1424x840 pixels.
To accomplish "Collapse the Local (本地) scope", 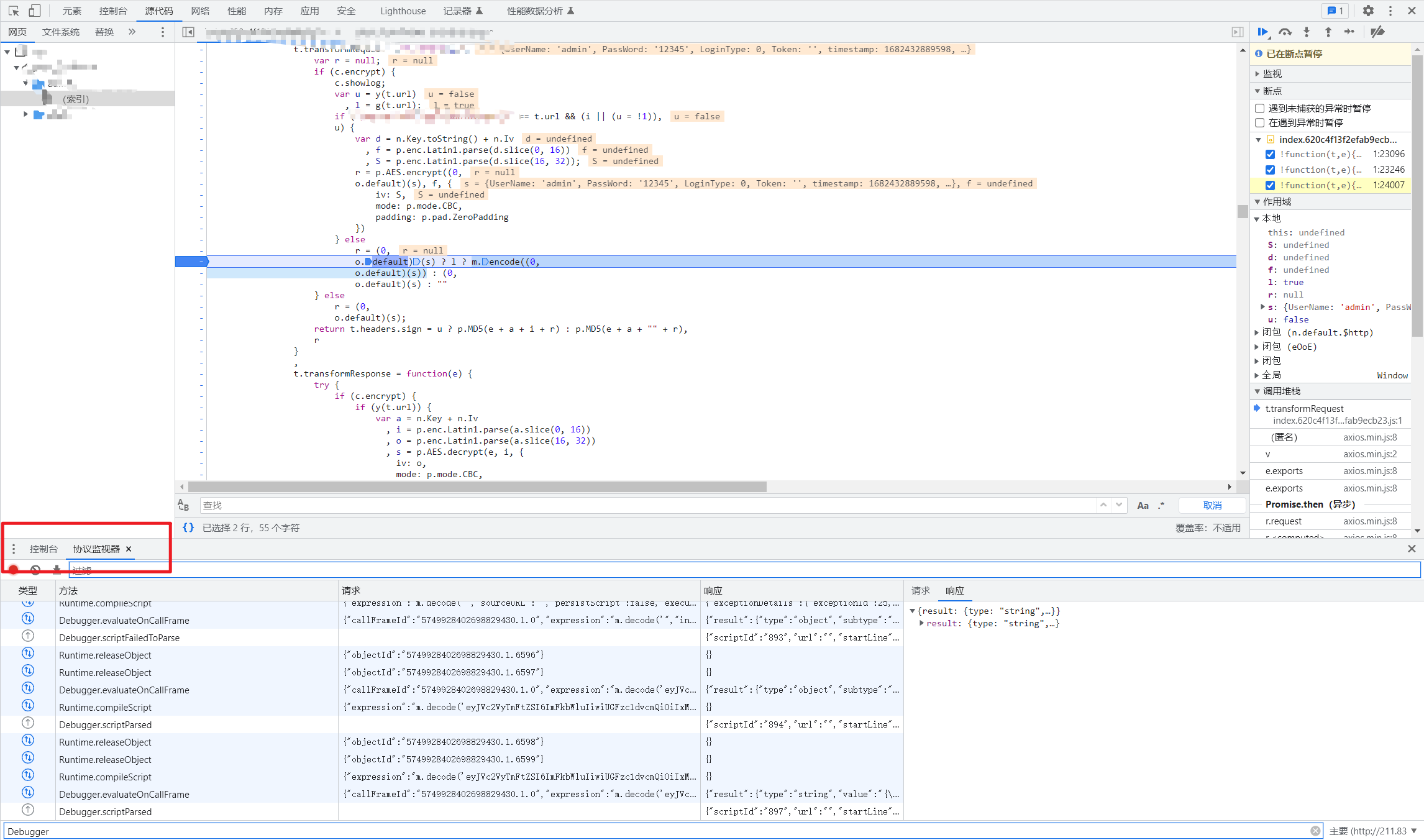I will coord(1256,219).
